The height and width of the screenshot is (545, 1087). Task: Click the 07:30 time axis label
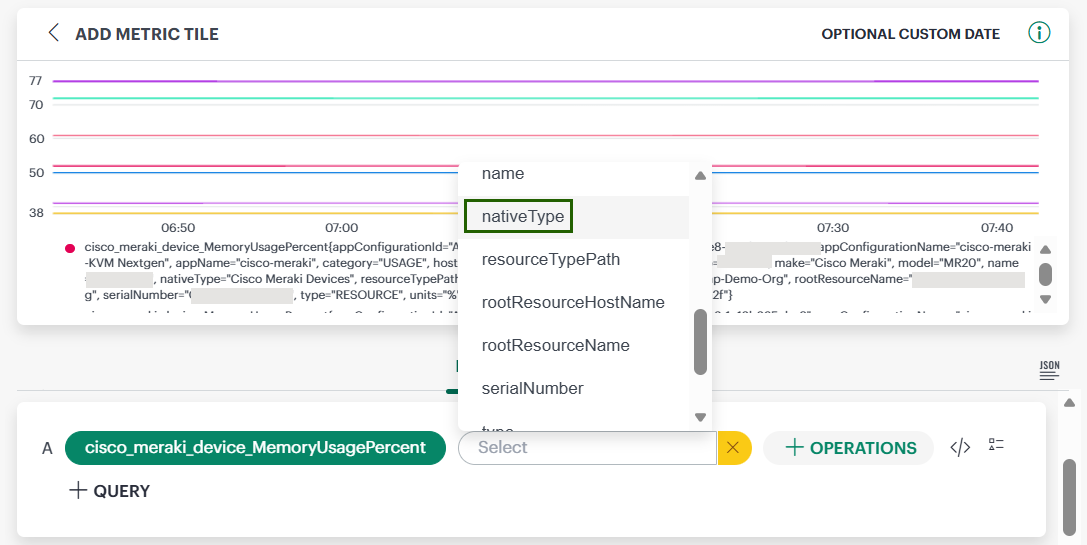tap(833, 227)
